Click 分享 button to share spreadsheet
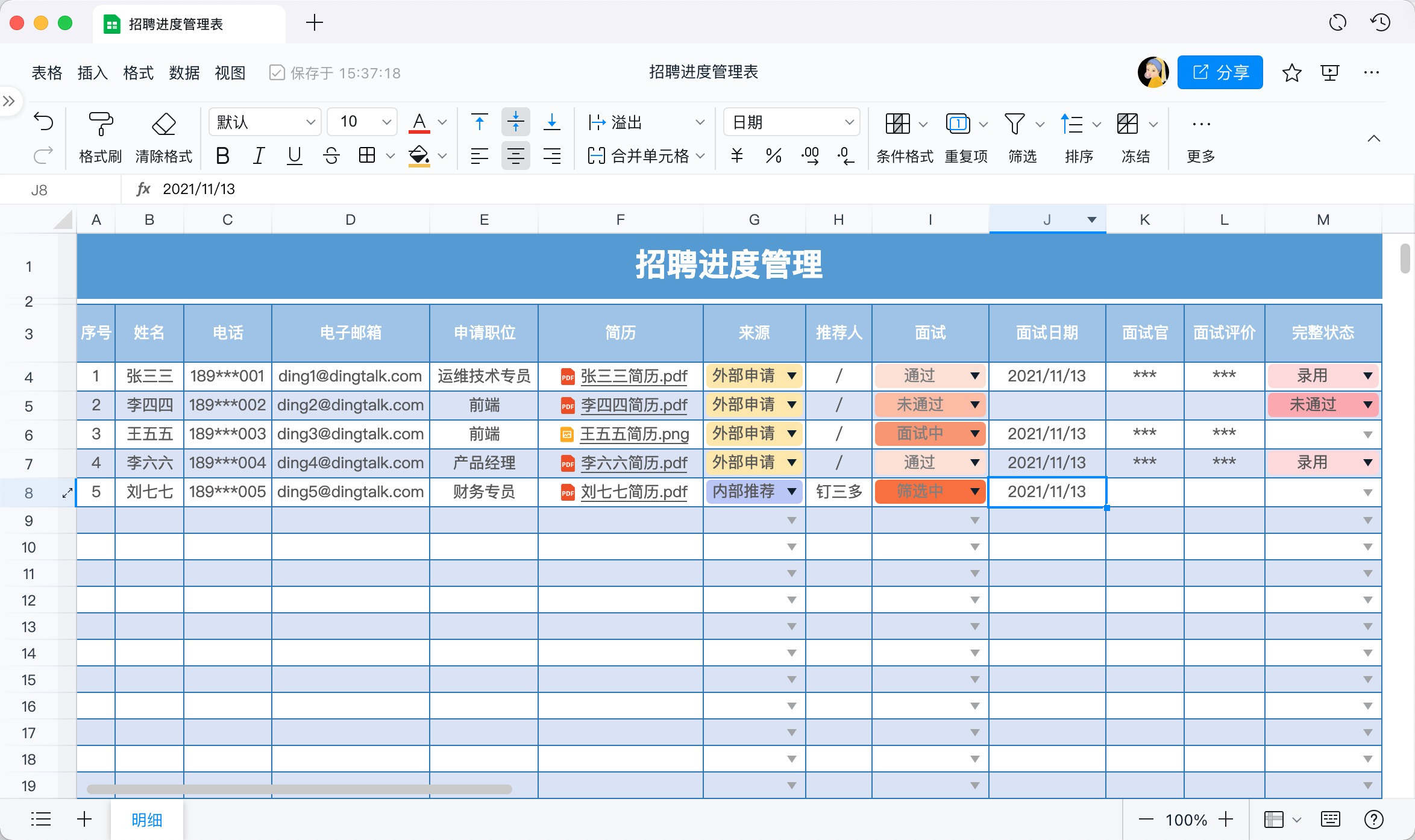This screenshot has height=840, width=1415. (x=1223, y=71)
